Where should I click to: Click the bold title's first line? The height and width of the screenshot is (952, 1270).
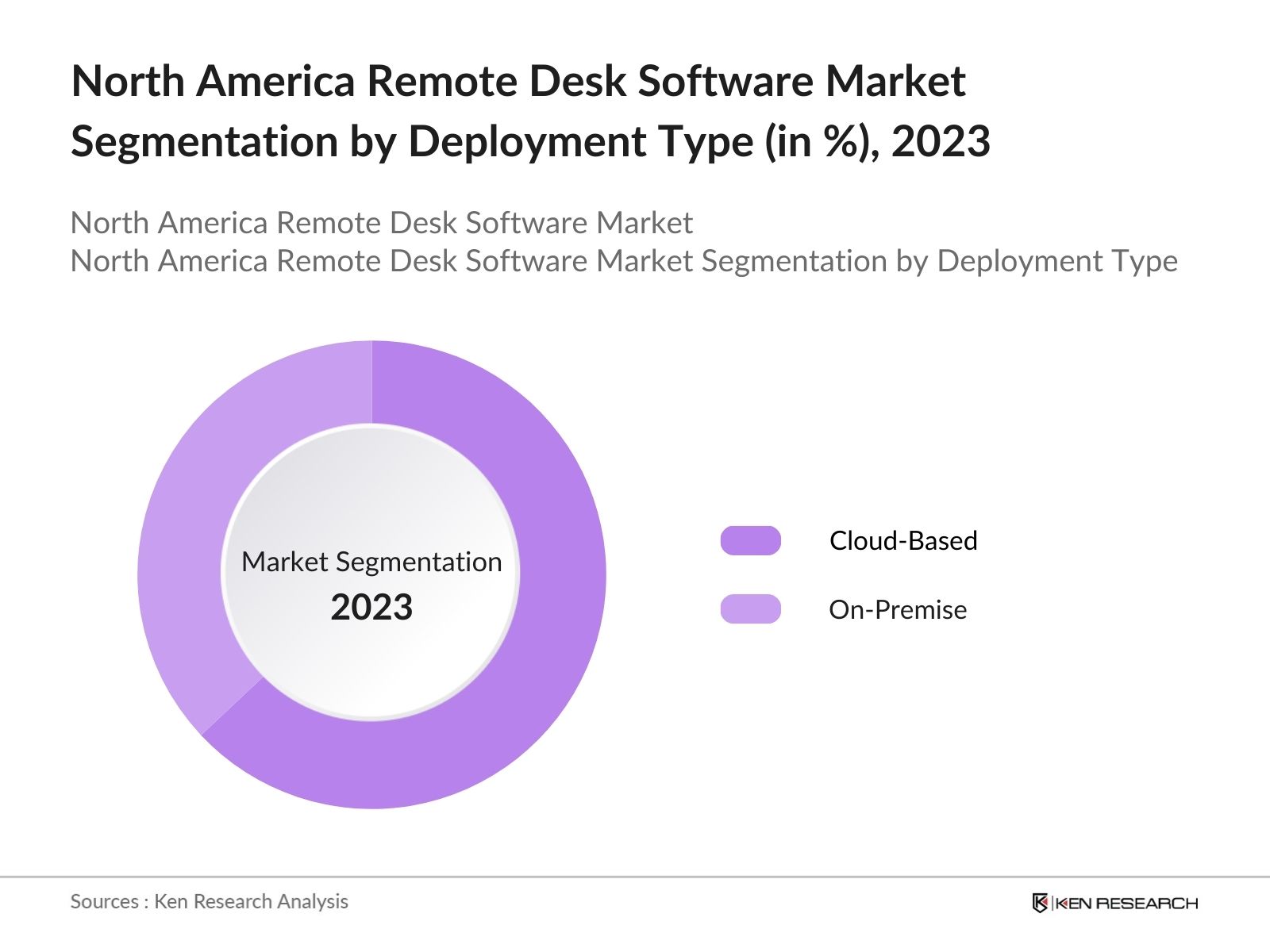point(518,81)
